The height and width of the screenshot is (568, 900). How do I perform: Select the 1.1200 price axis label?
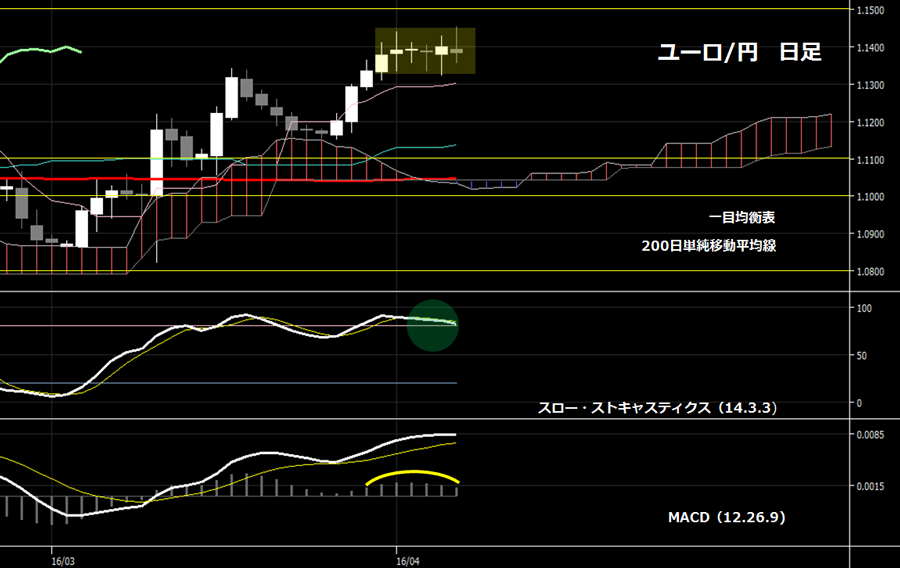[873, 122]
